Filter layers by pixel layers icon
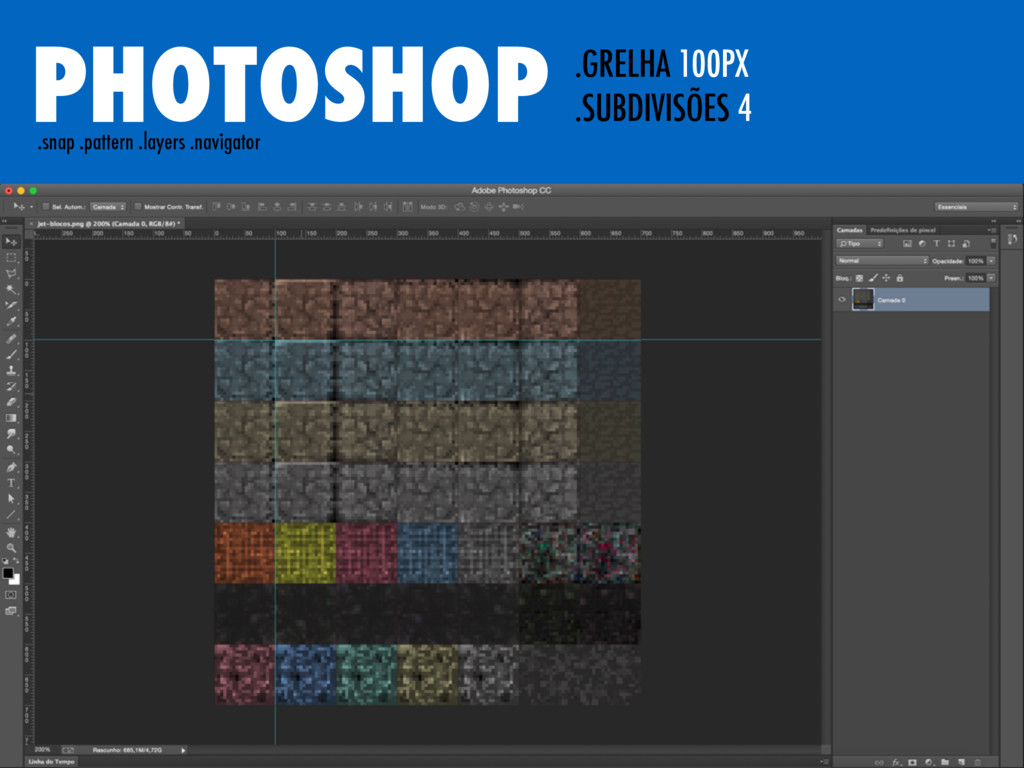Screen dimensions: 1024x768 [907, 244]
